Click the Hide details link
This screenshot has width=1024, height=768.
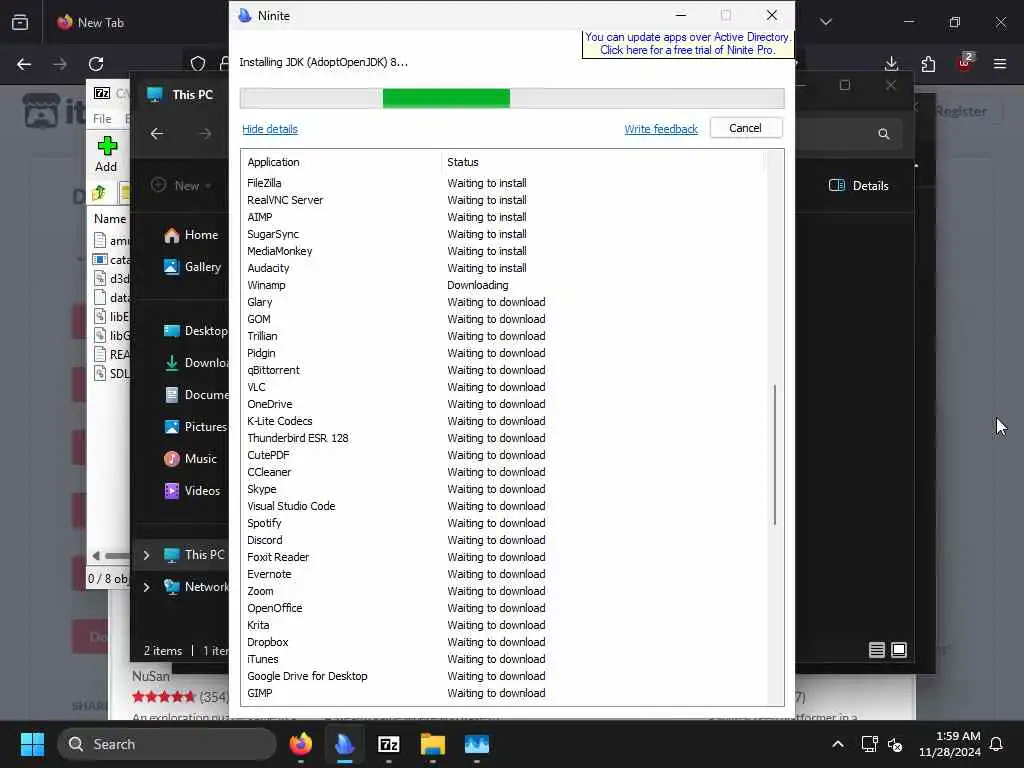click(270, 129)
